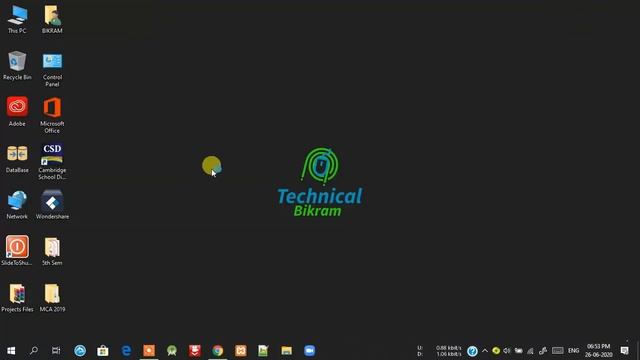The width and height of the screenshot is (640, 360).
Task: Open the red taskbar app
Action: (195, 351)
